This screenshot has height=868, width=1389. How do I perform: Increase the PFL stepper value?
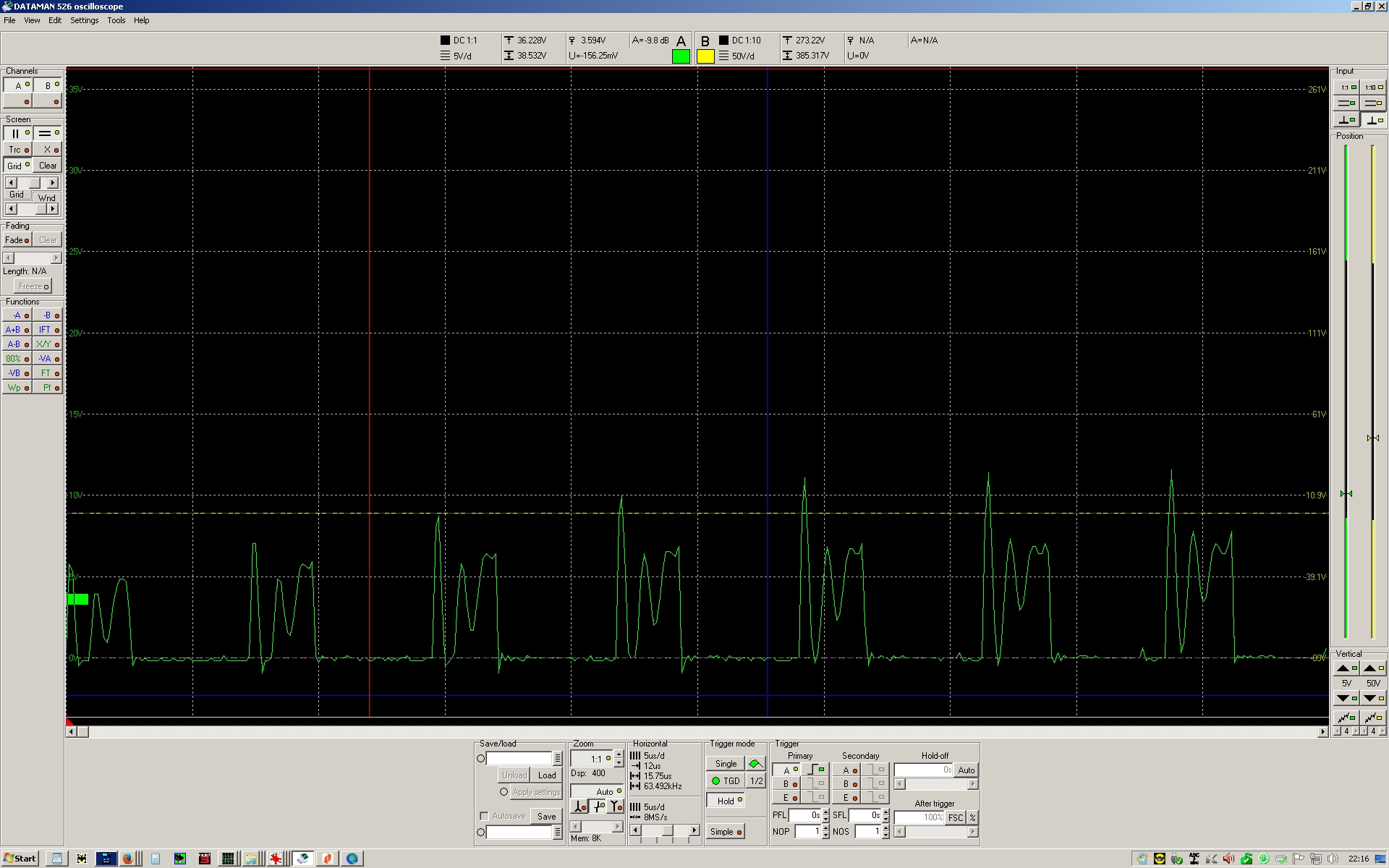tap(825, 812)
